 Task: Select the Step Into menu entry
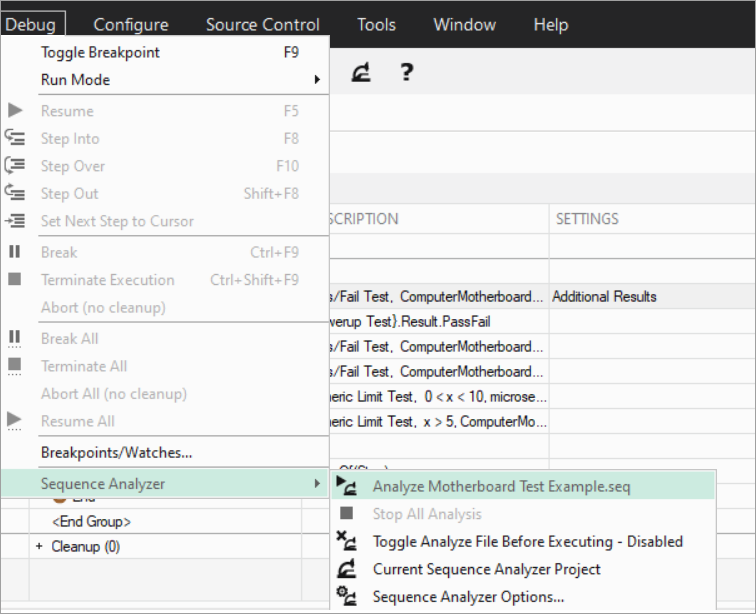[x=165, y=138]
